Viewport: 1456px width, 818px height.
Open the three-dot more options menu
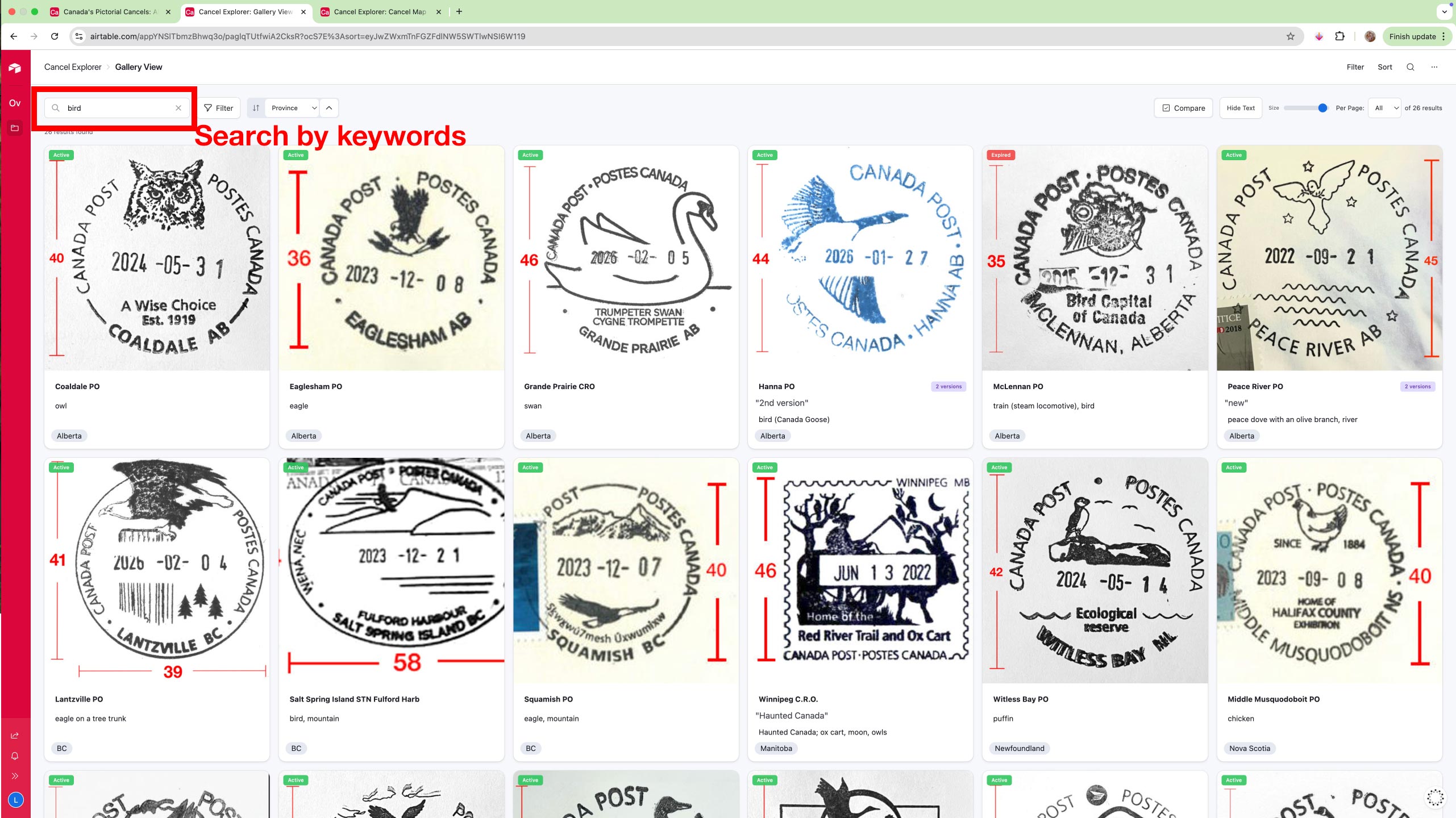[x=1434, y=67]
